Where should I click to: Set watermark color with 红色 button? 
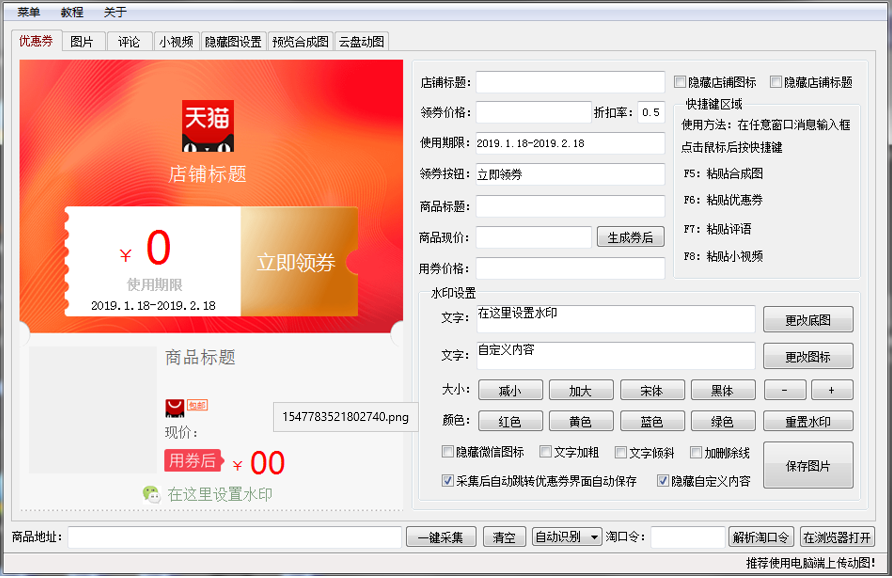510,421
